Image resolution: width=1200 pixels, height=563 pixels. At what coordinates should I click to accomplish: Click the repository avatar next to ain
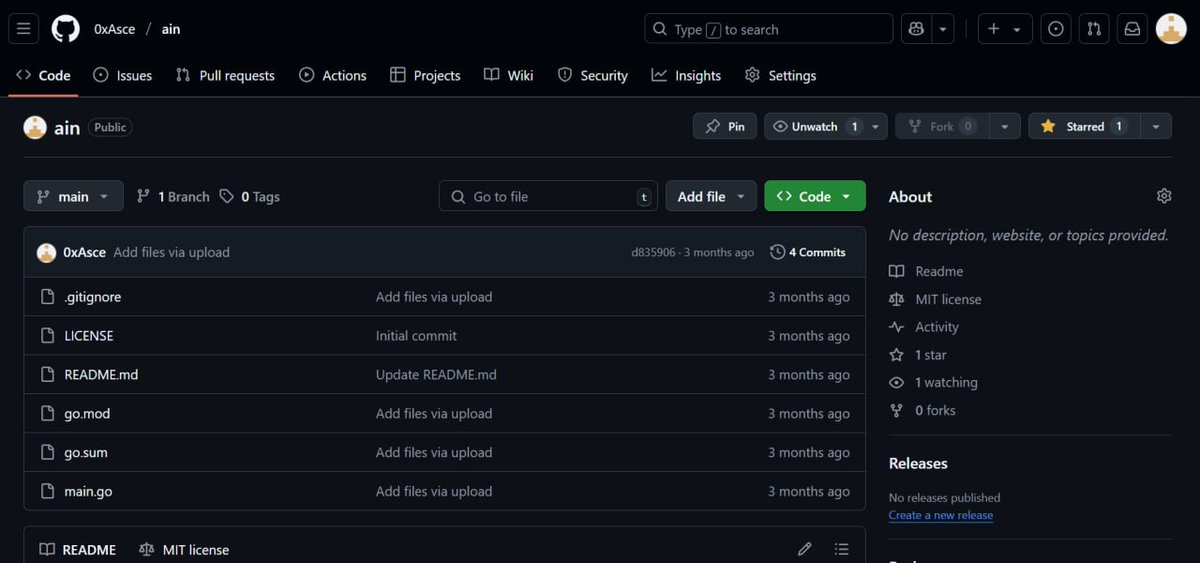point(35,127)
